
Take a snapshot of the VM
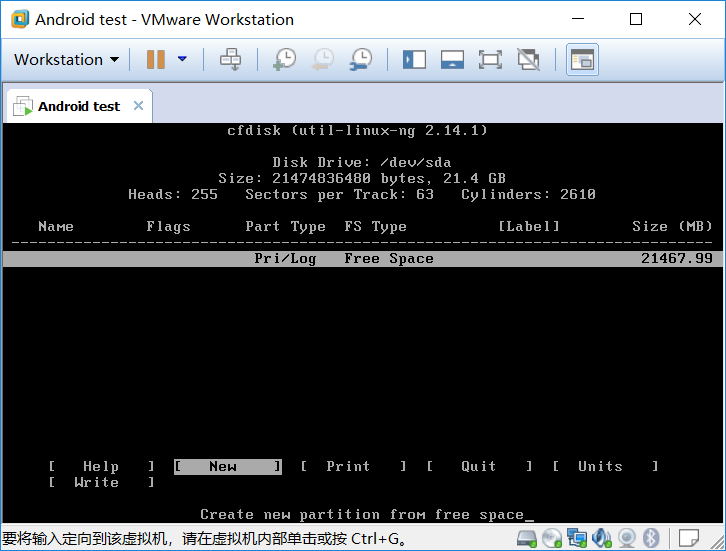[x=284, y=60]
